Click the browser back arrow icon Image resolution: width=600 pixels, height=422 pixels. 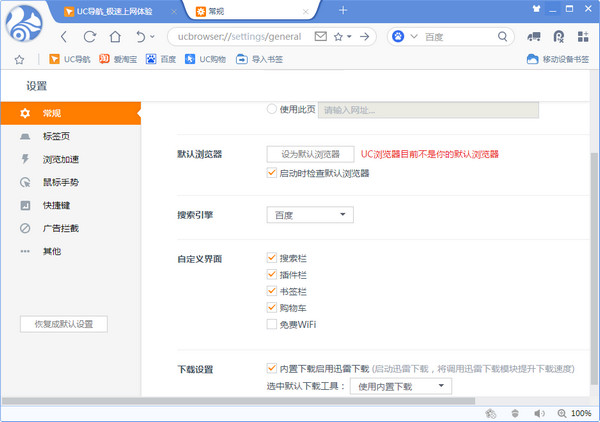tap(64, 36)
